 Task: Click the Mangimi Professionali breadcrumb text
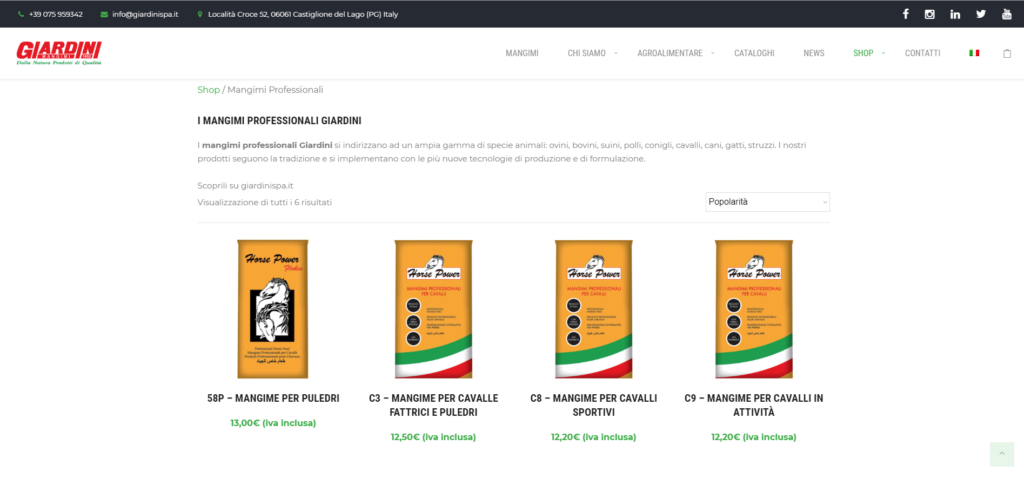tap(275, 90)
